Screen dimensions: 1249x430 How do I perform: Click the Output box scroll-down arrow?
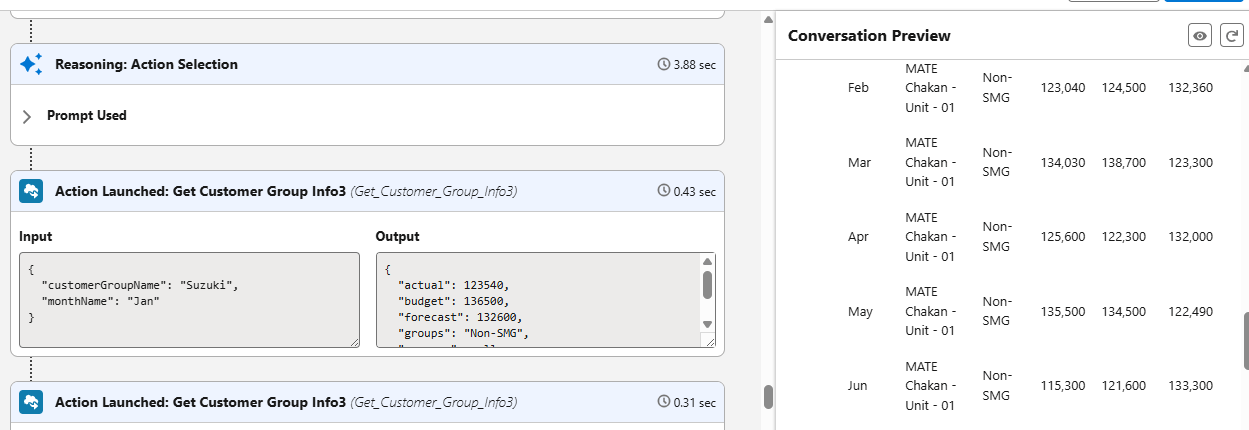click(707, 324)
